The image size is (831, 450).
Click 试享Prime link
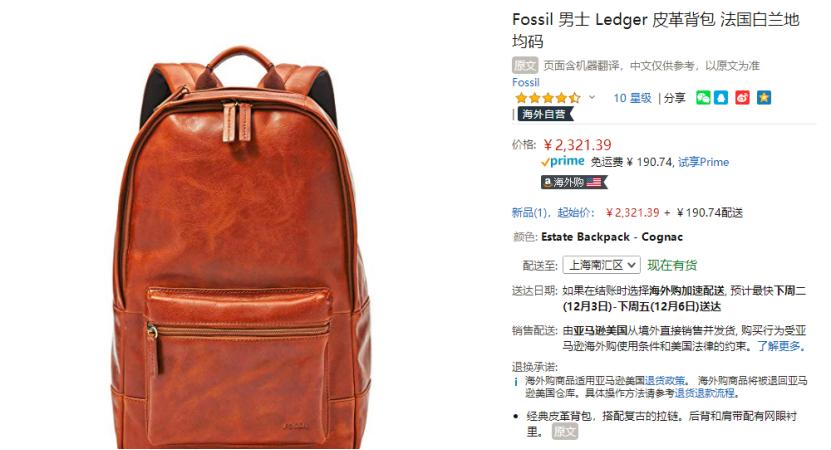pyautogui.click(x=703, y=162)
